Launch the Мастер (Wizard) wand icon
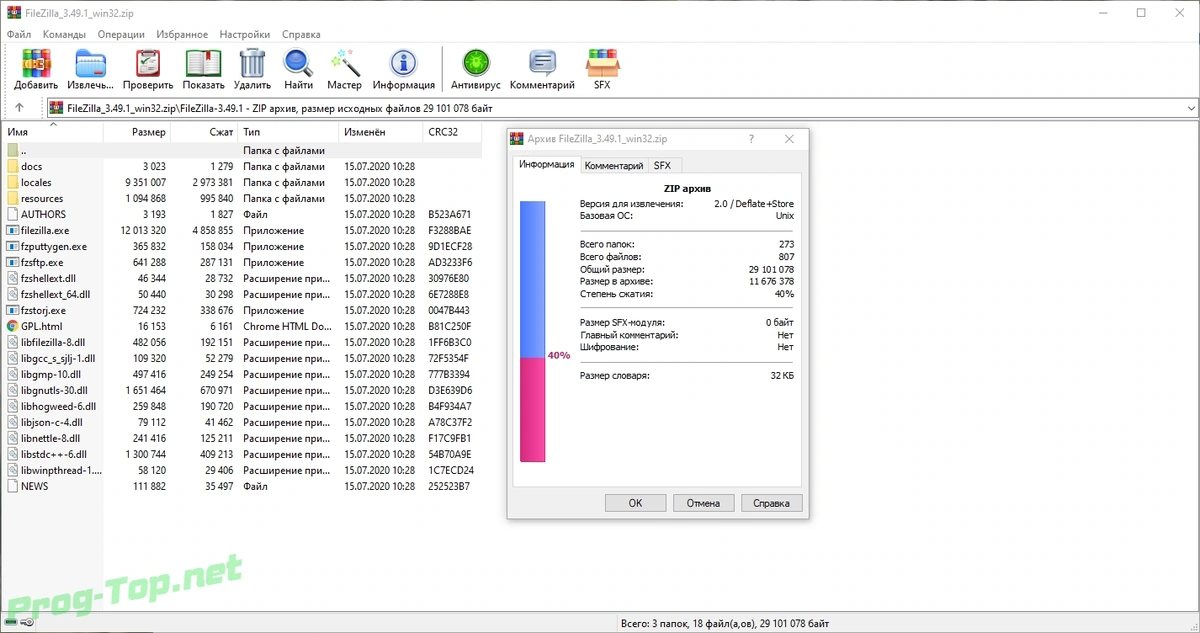Screen dimensions: 1200x633 coord(344,63)
